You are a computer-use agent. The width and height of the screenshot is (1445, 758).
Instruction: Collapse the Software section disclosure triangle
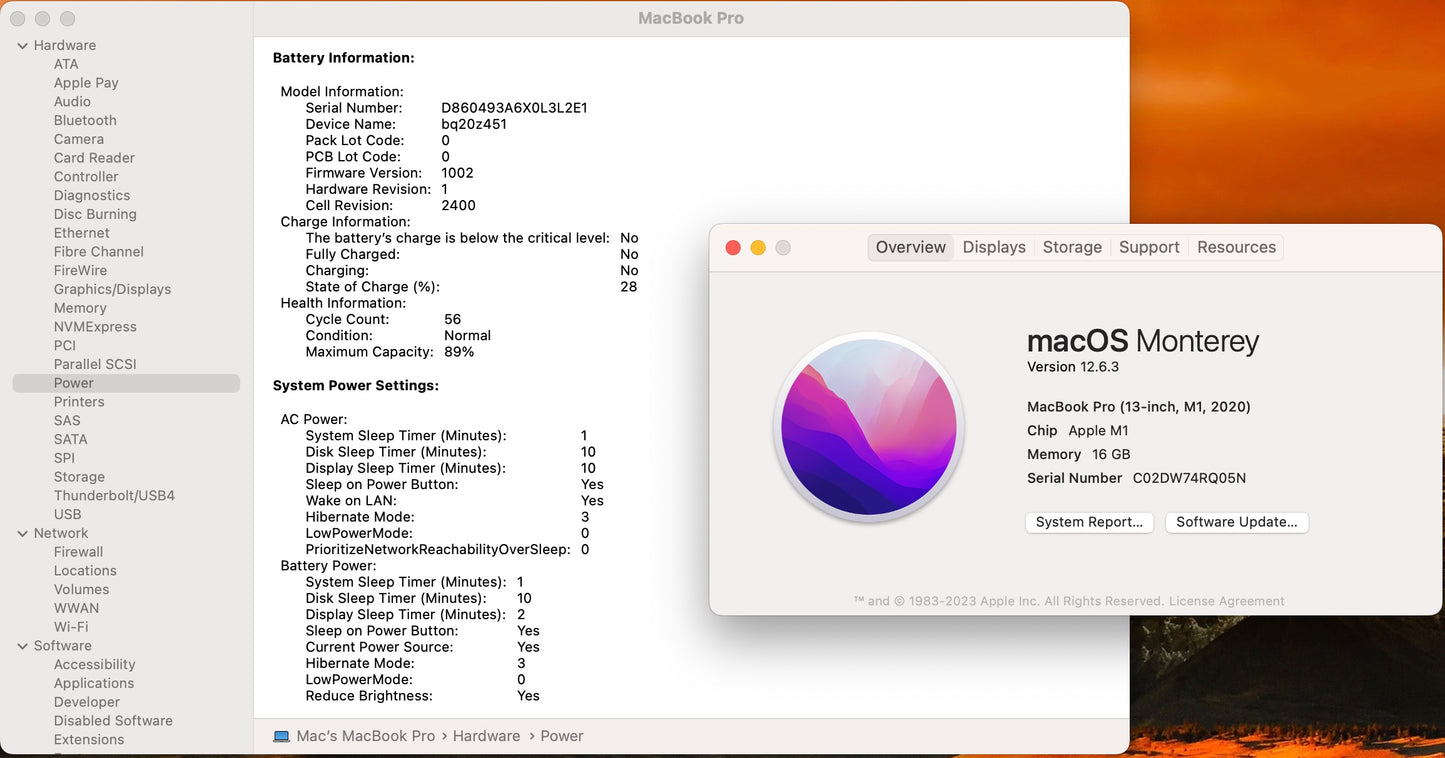(22, 647)
